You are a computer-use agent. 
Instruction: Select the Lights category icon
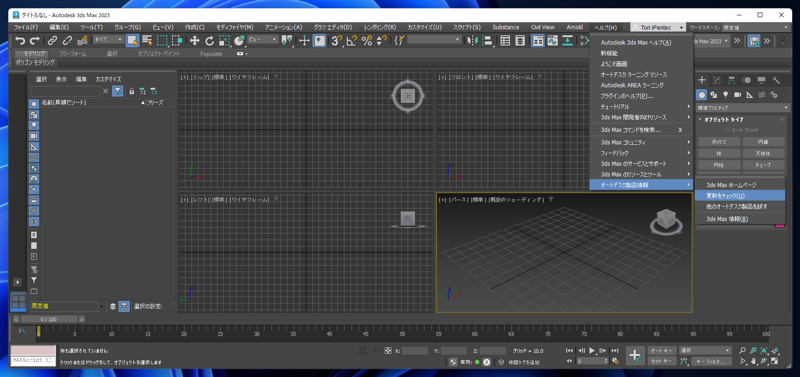point(726,94)
